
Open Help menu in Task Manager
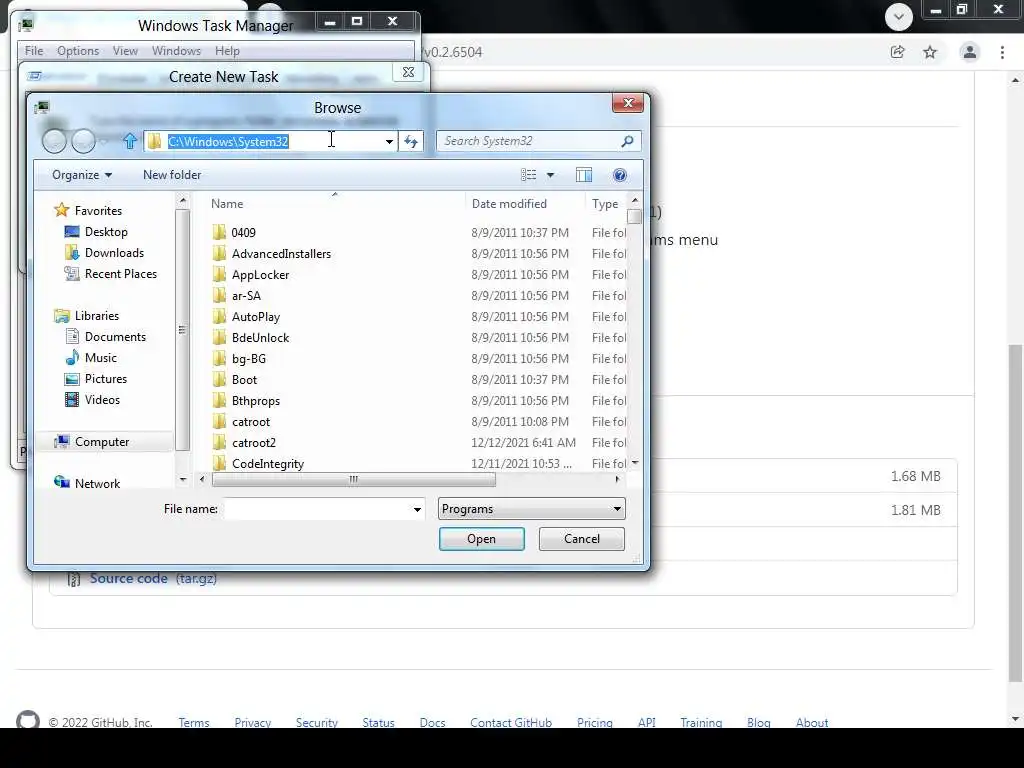[227, 50]
